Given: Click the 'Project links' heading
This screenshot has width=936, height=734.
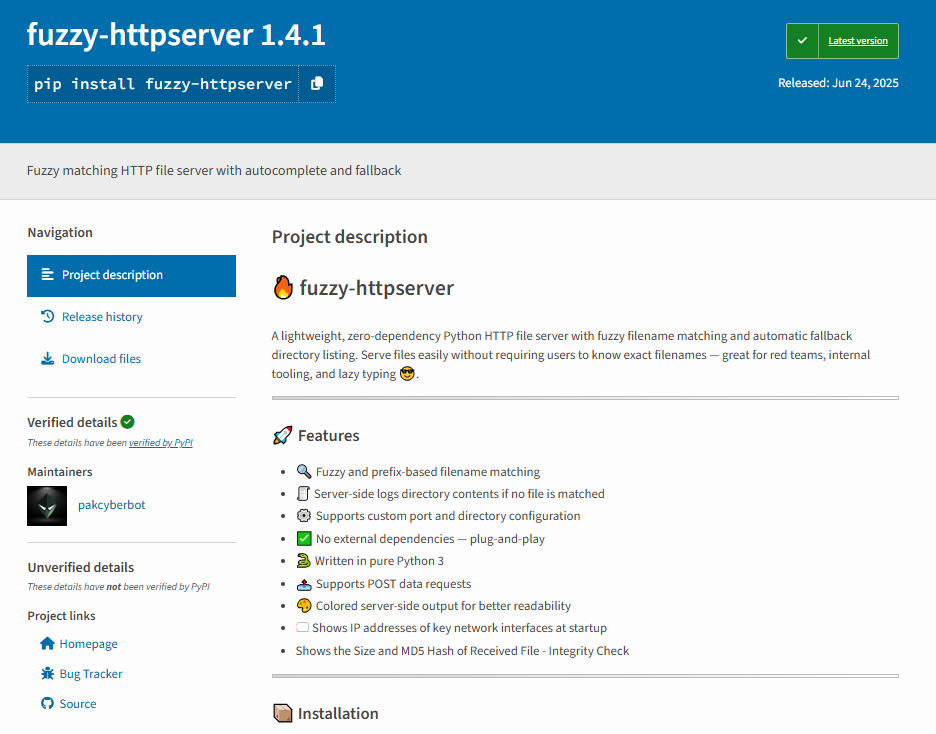Looking at the screenshot, I should (61, 616).
